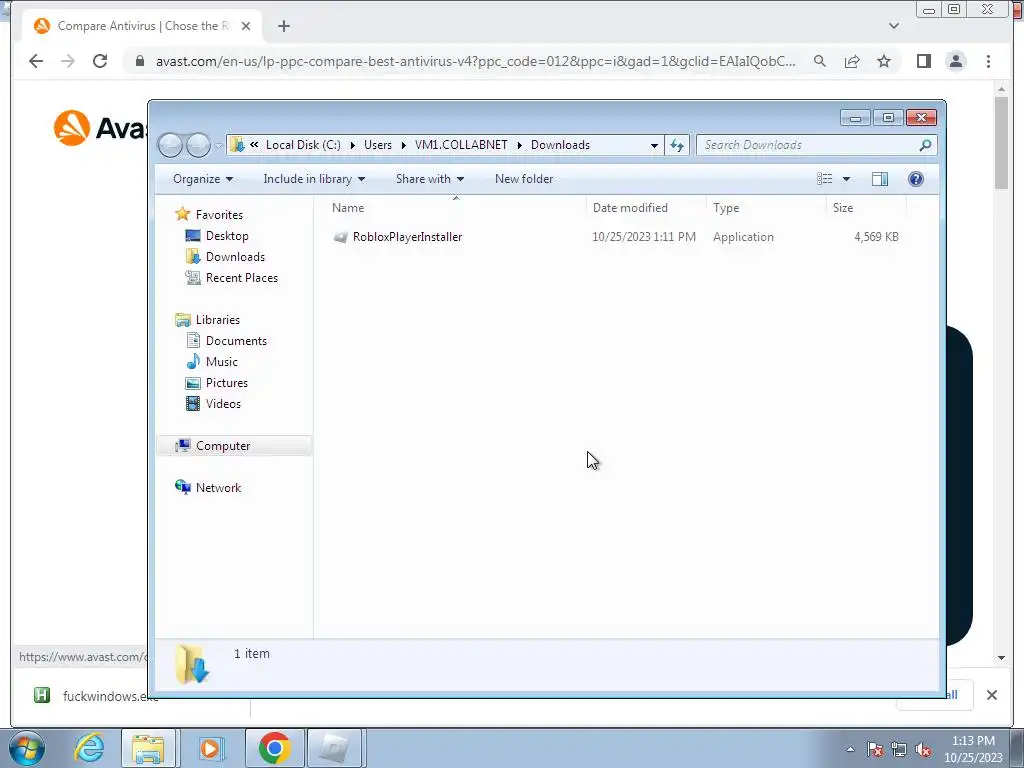Click the volume icon in the tray
Screen dimensions: 1024x768
click(x=922, y=750)
